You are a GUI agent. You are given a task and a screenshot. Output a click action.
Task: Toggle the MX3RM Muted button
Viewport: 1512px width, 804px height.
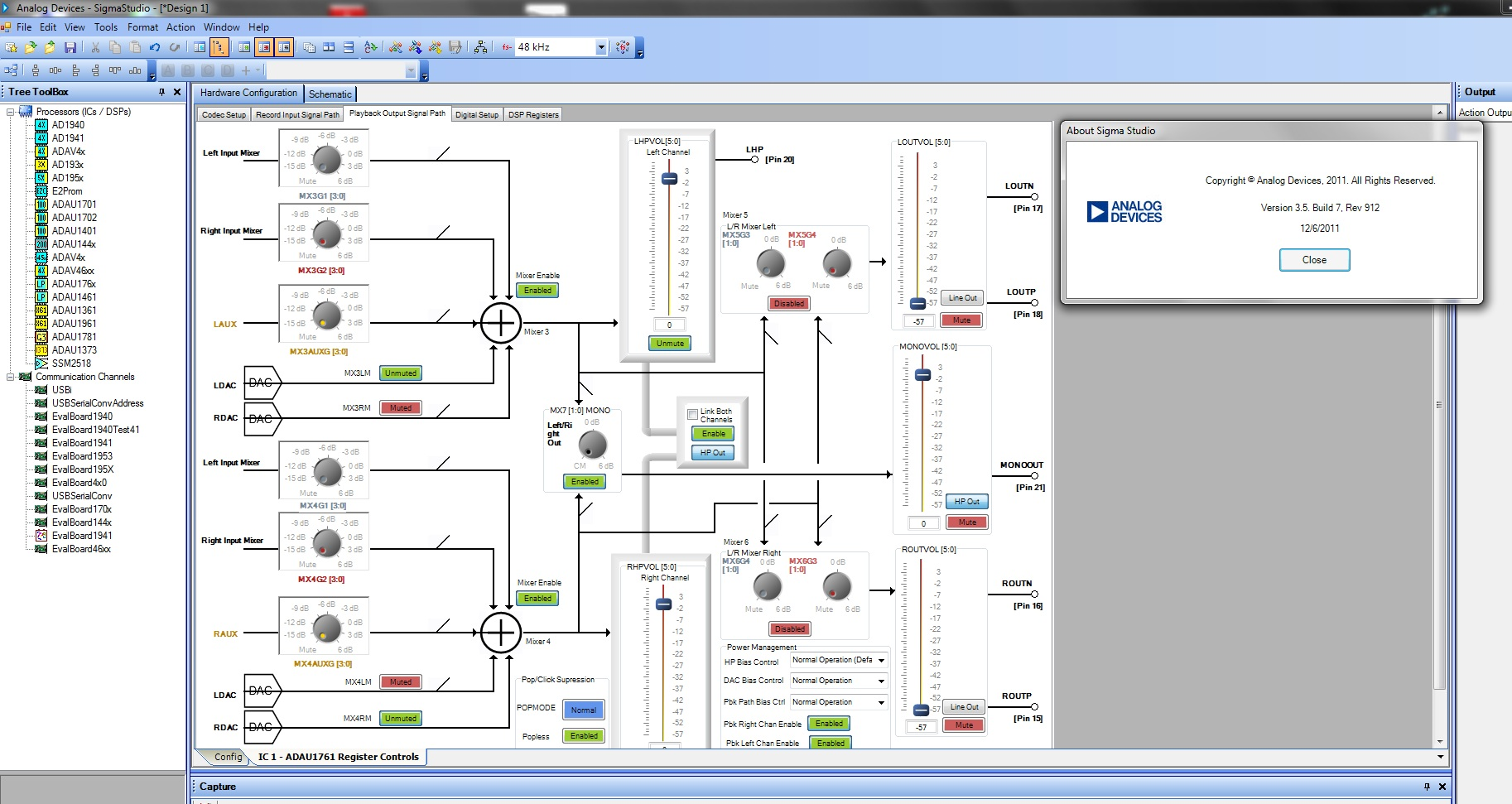(401, 408)
